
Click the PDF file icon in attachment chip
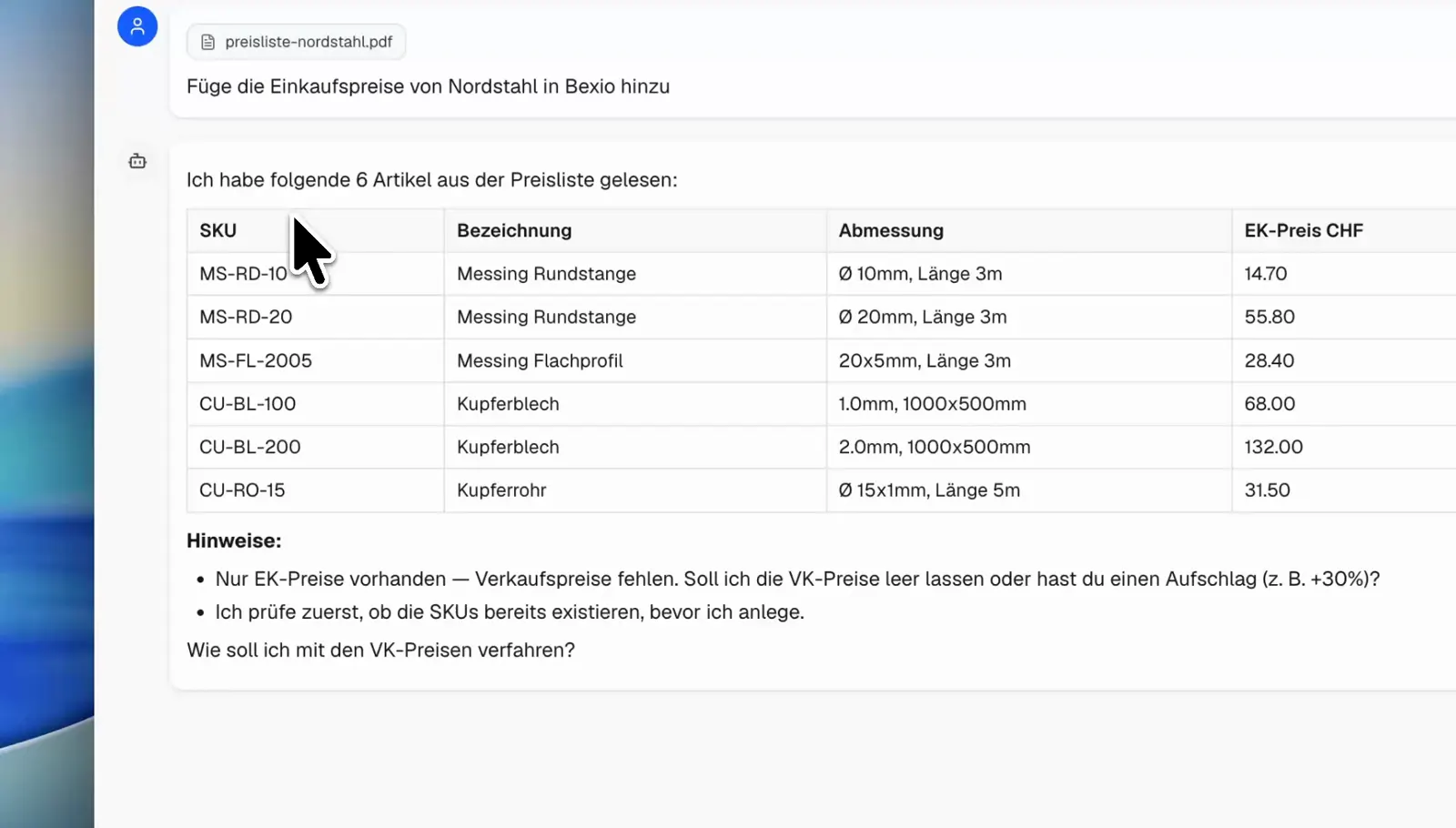click(x=208, y=42)
